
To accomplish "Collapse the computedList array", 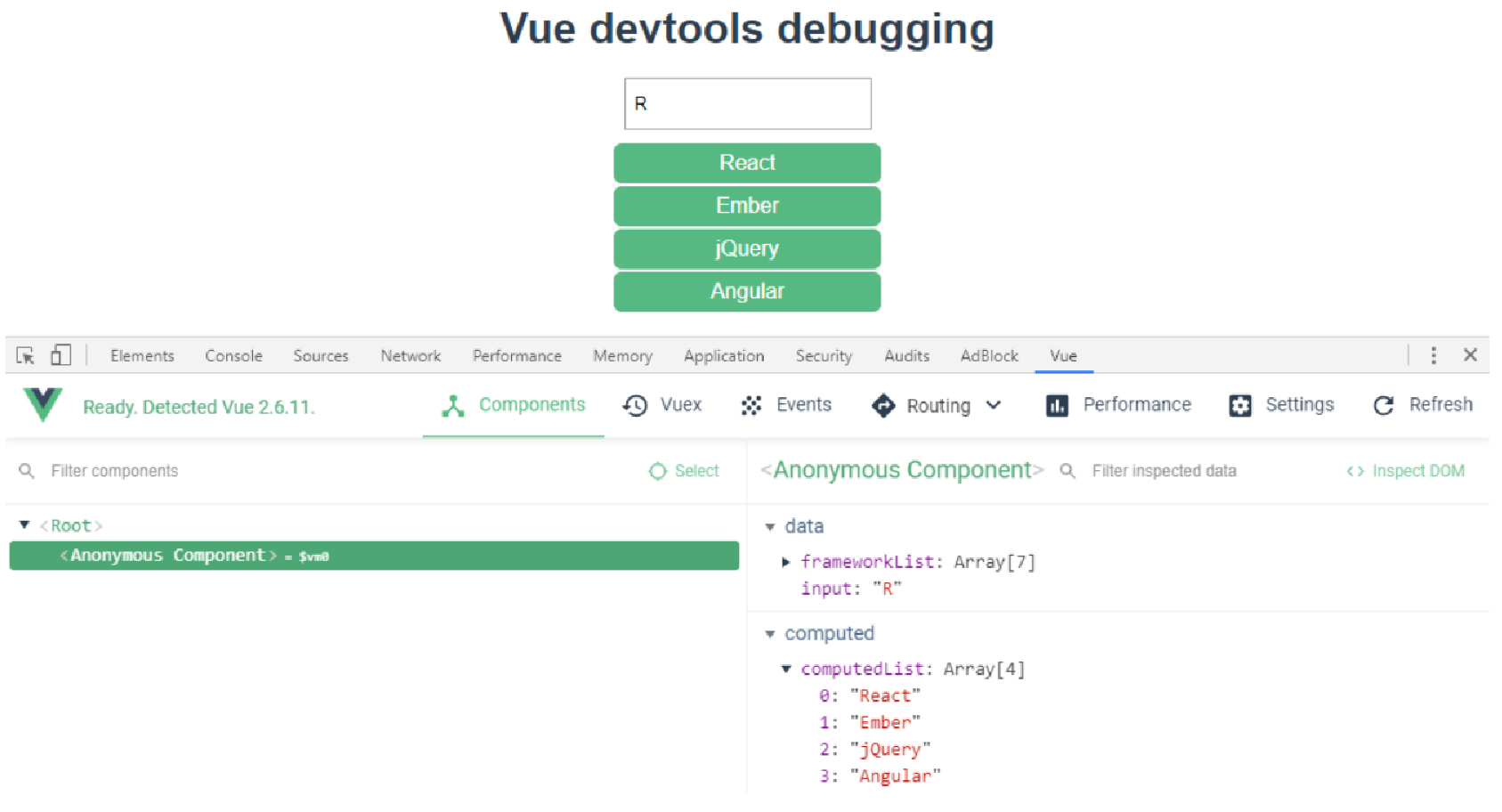I will pos(786,669).
